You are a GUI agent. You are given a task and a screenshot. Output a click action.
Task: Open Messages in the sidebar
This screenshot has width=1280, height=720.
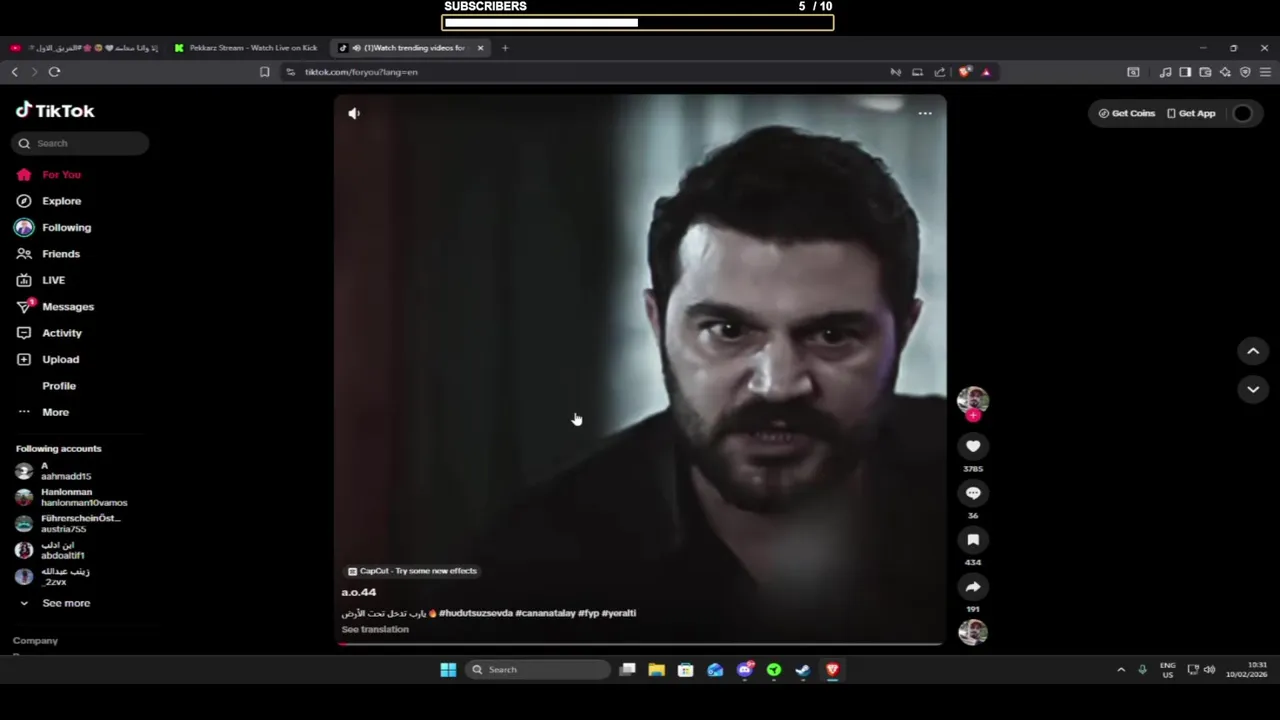click(x=55, y=307)
